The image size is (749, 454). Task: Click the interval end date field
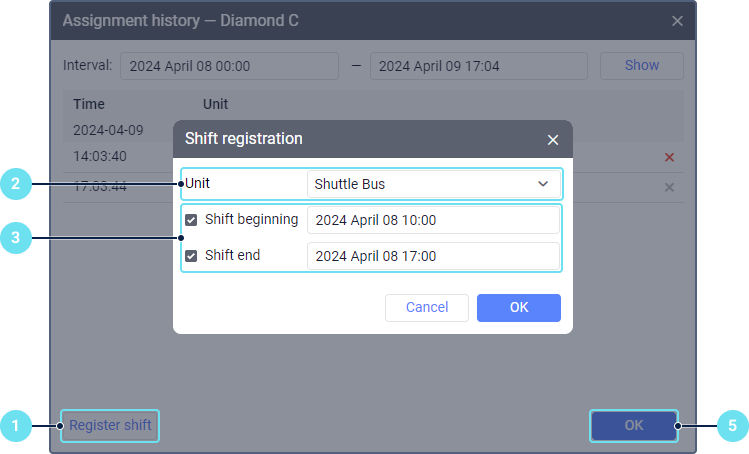478,66
